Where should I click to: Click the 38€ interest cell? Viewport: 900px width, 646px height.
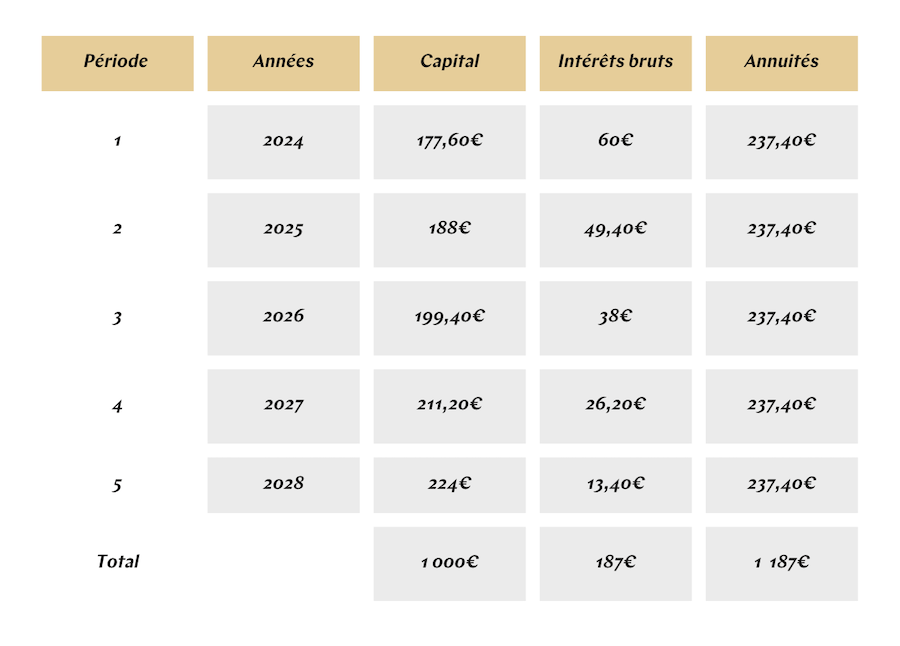(x=615, y=318)
